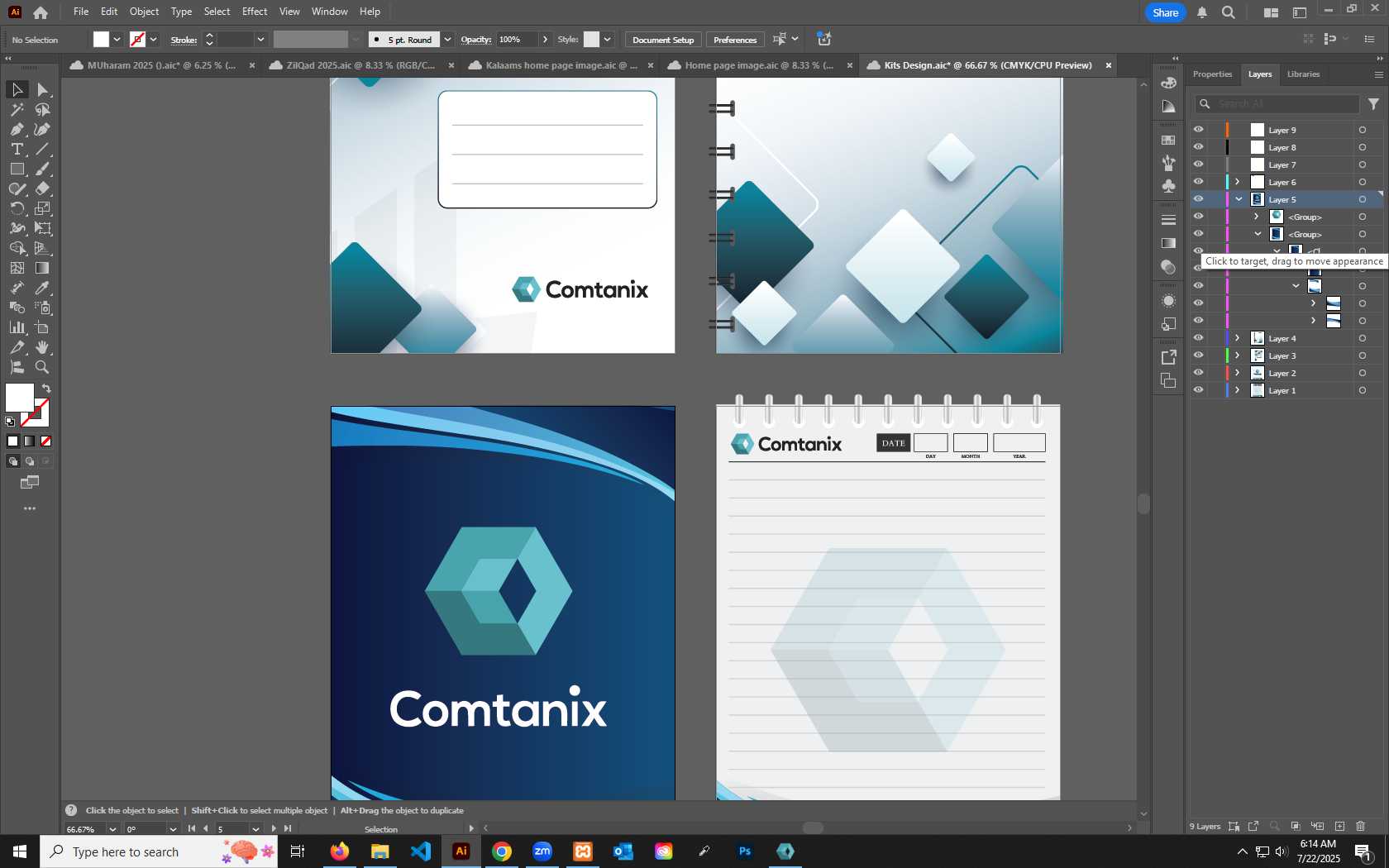Open the Object menu
This screenshot has width=1389, height=868.
(x=144, y=12)
